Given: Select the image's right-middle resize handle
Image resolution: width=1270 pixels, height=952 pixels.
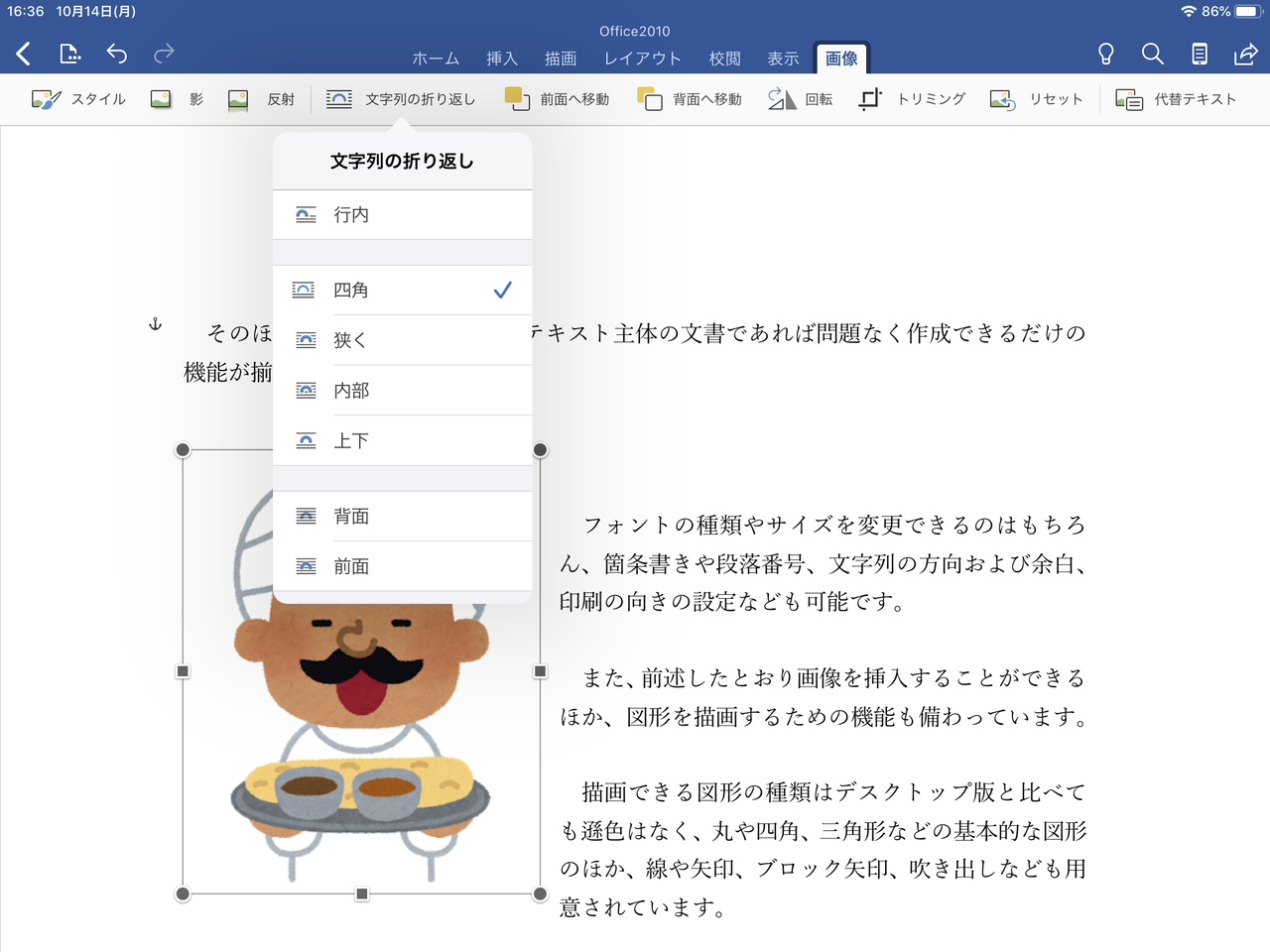Looking at the screenshot, I should click(540, 671).
